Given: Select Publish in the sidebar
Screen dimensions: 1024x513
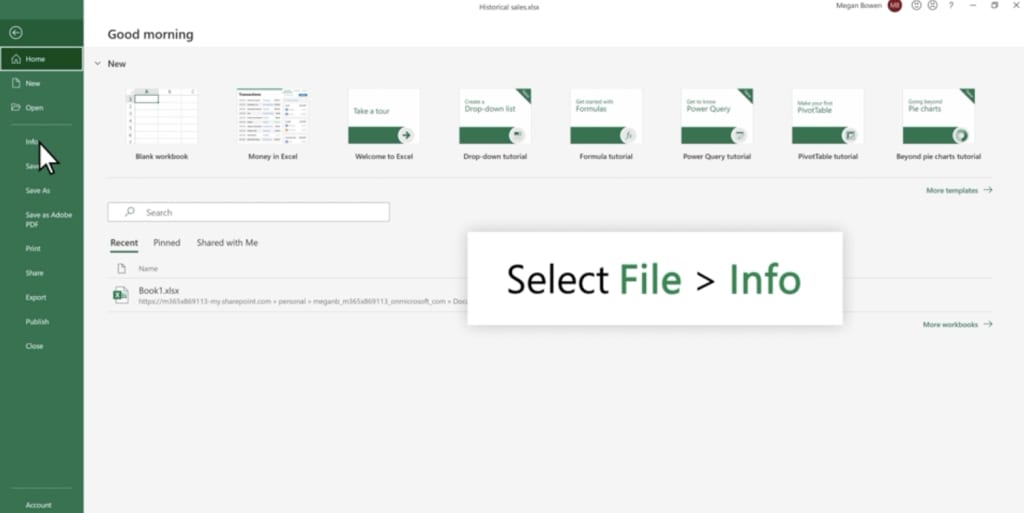Looking at the screenshot, I should (x=37, y=322).
